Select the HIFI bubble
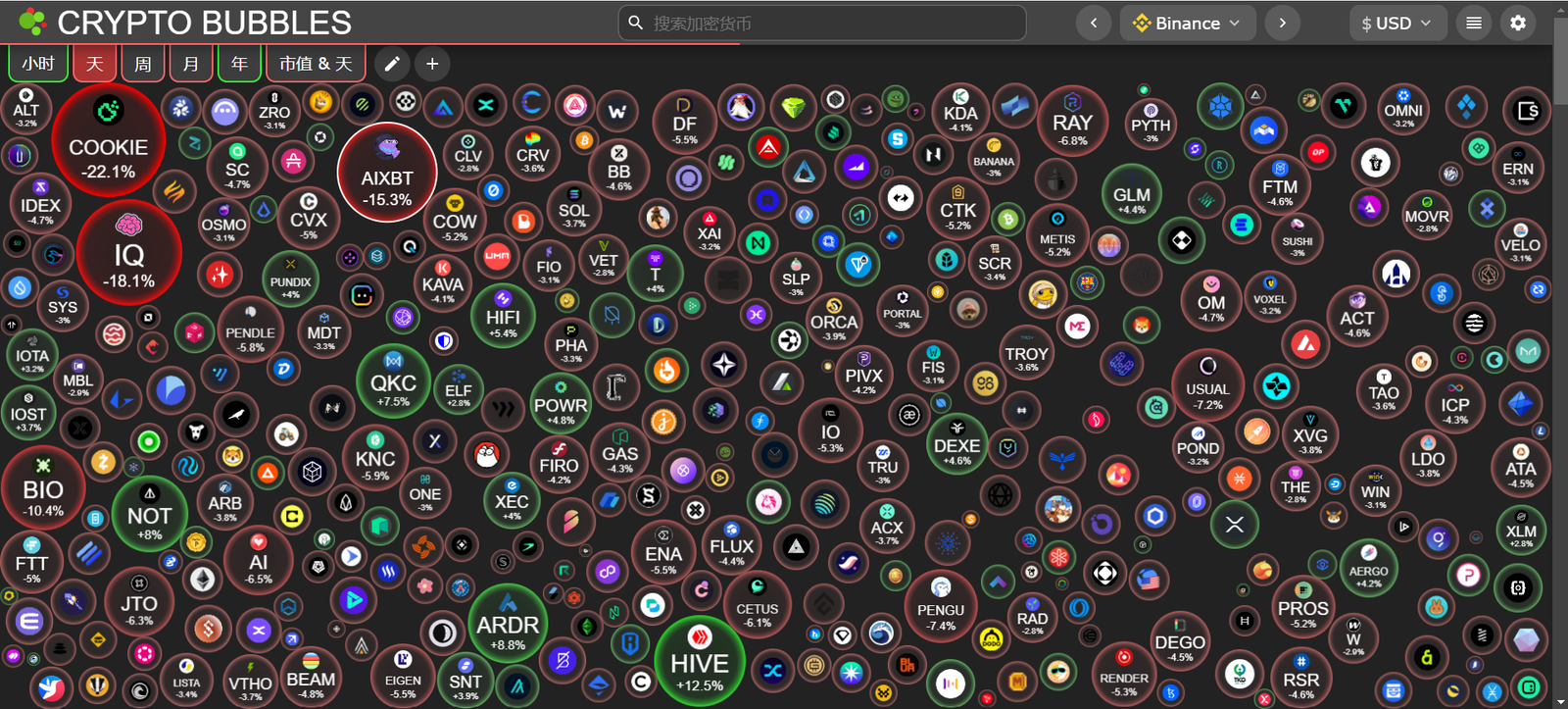This screenshot has width=1568, height=709. pyautogui.click(x=503, y=315)
